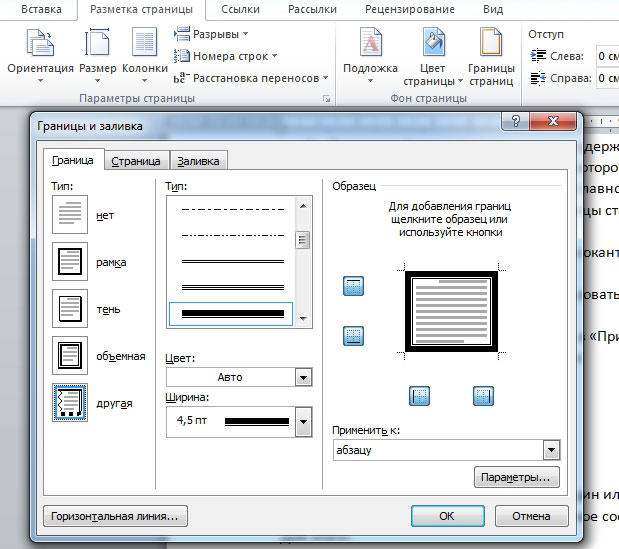Click the border preview sample page
The width and height of the screenshot is (619, 549).
(451, 311)
